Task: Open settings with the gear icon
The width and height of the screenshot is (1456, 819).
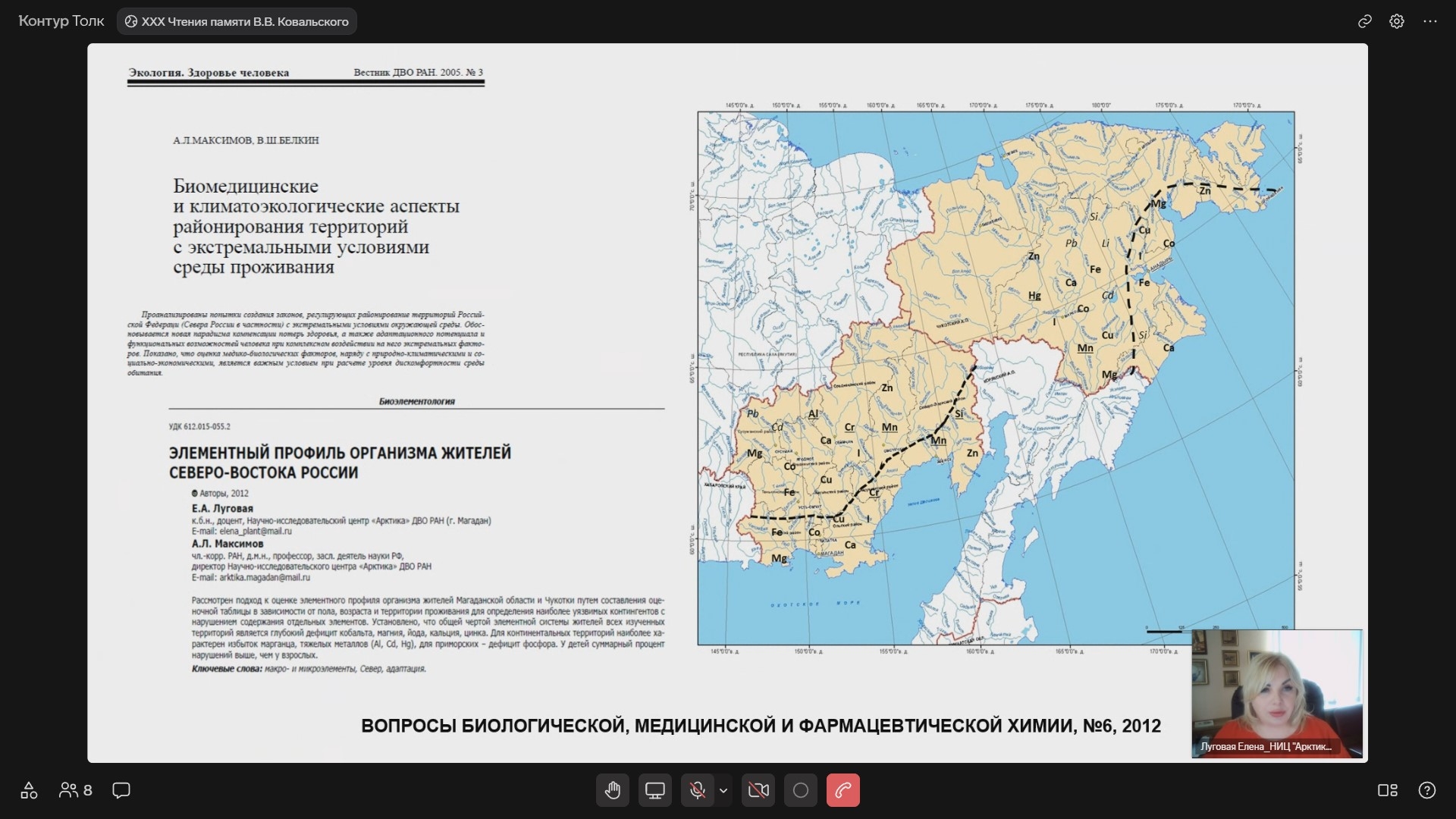Action: tap(1396, 21)
